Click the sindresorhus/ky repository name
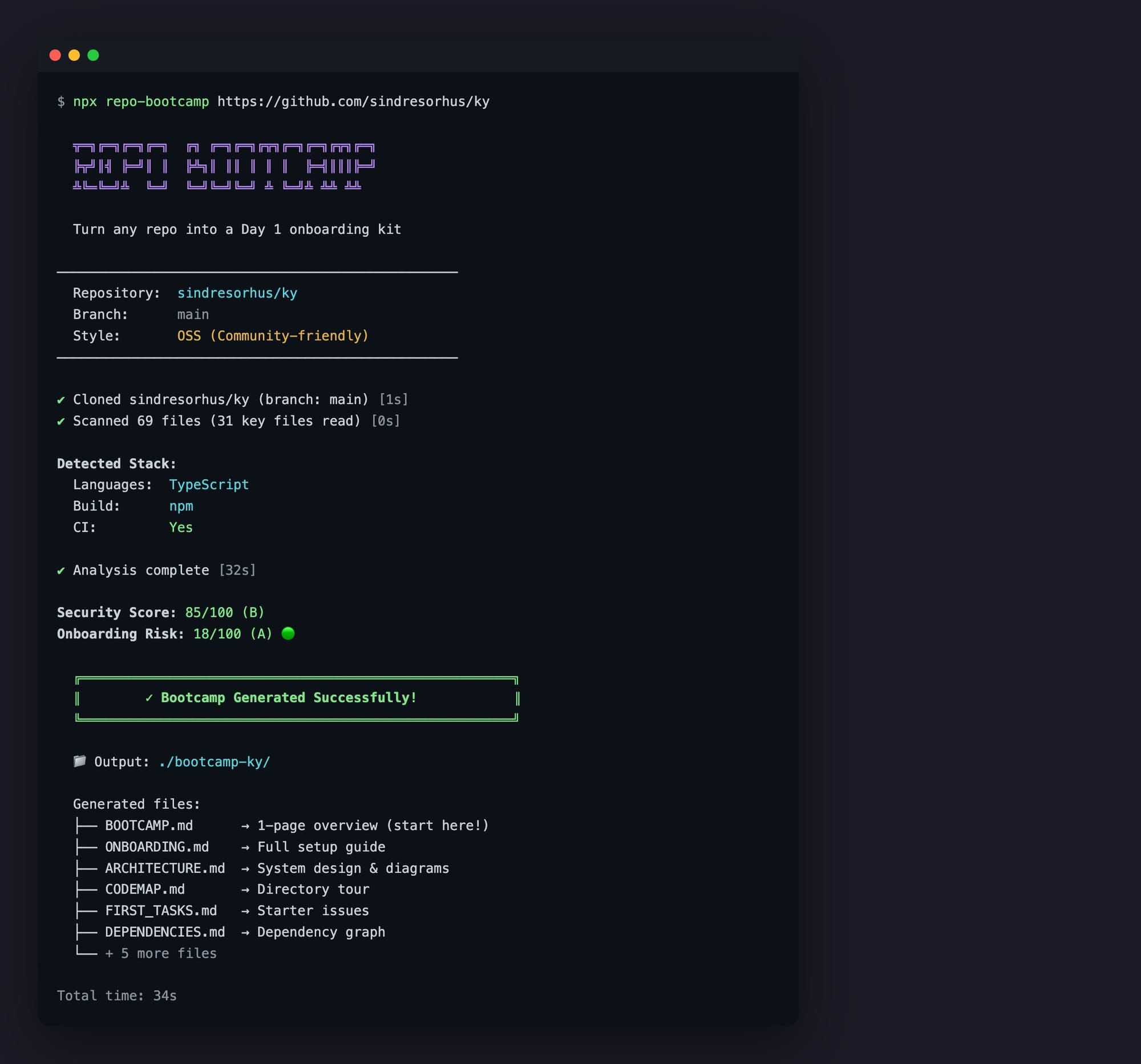This screenshot has width=1141, height=1064. point(237,293)
